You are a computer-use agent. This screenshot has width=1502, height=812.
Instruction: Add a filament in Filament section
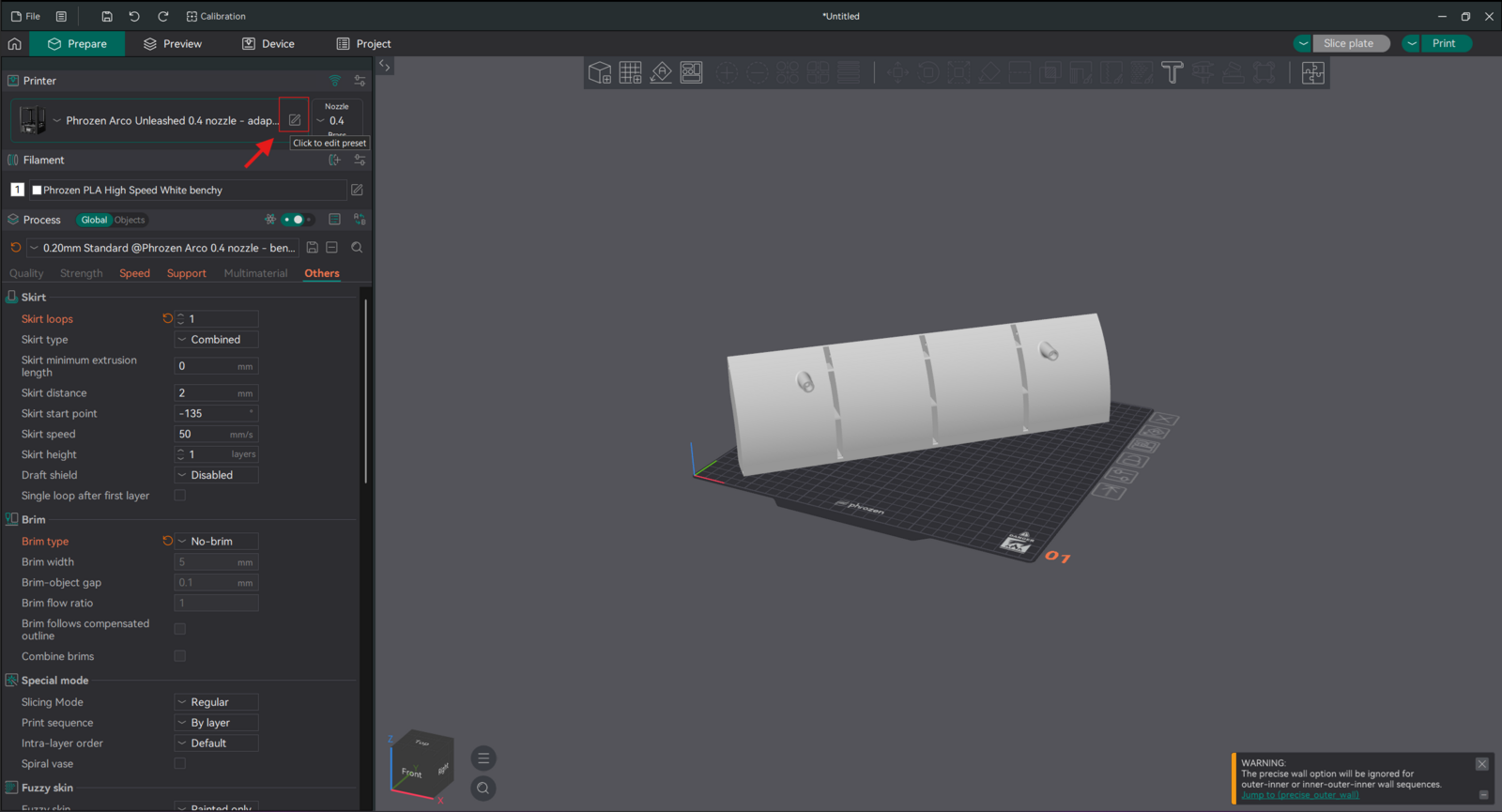(334, 160)
